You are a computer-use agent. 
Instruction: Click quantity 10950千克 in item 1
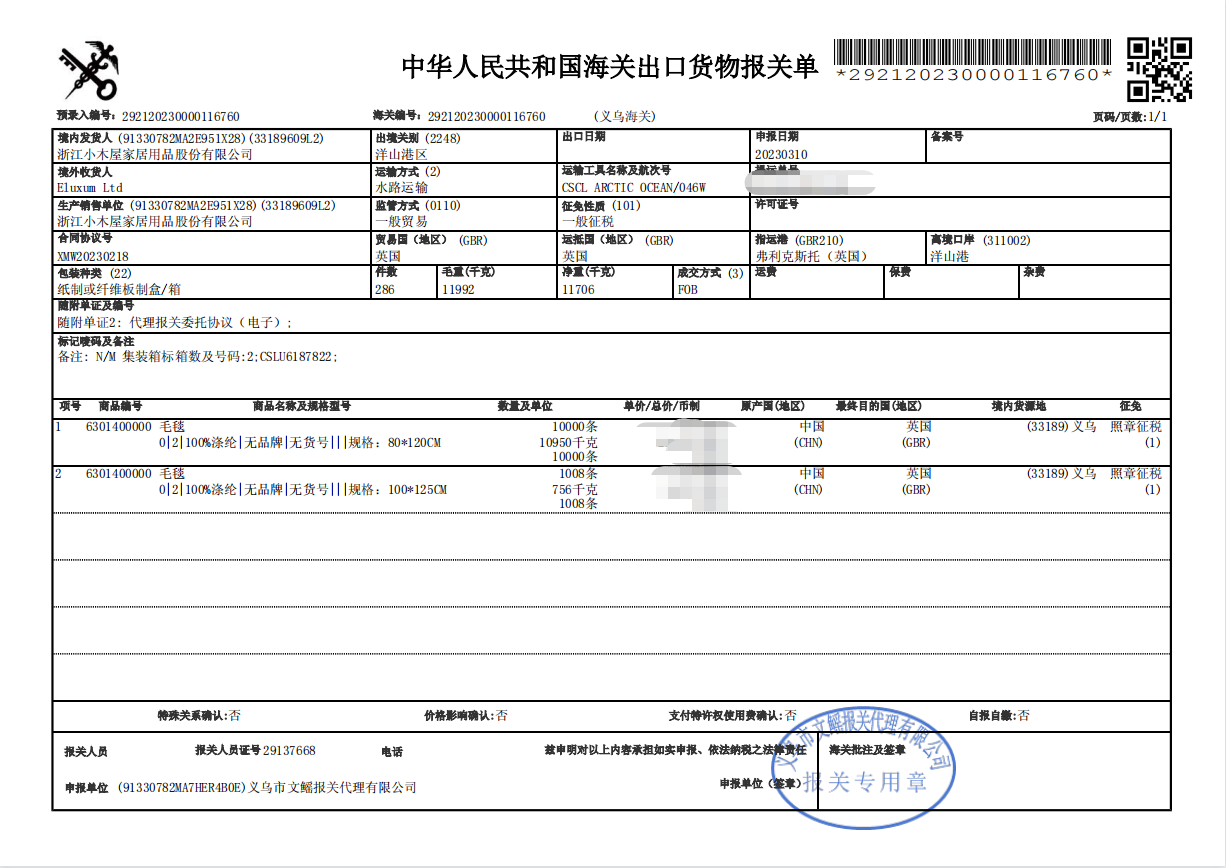coord(568,442)
